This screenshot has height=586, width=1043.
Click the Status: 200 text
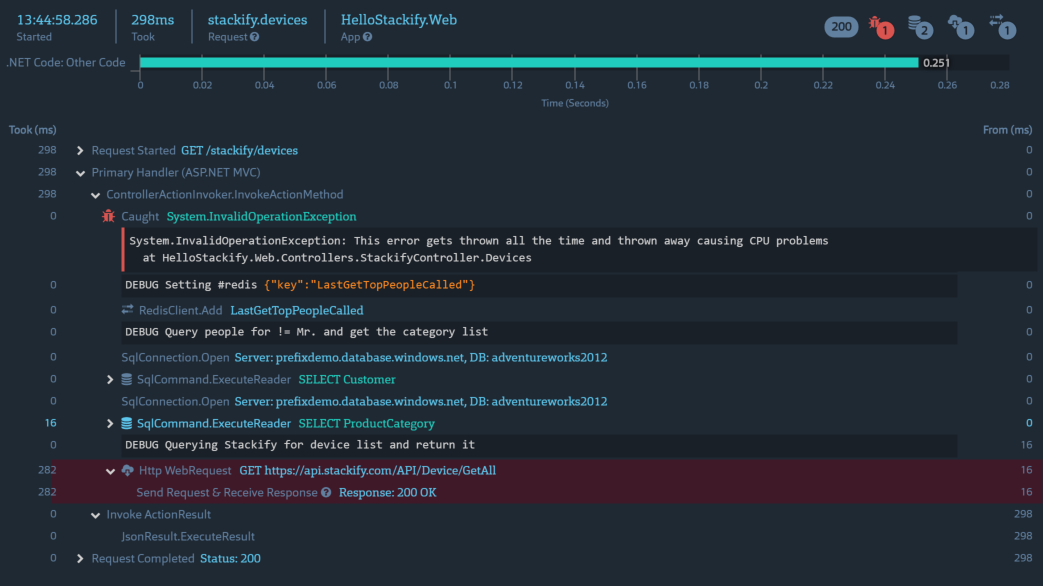point(230,558)
